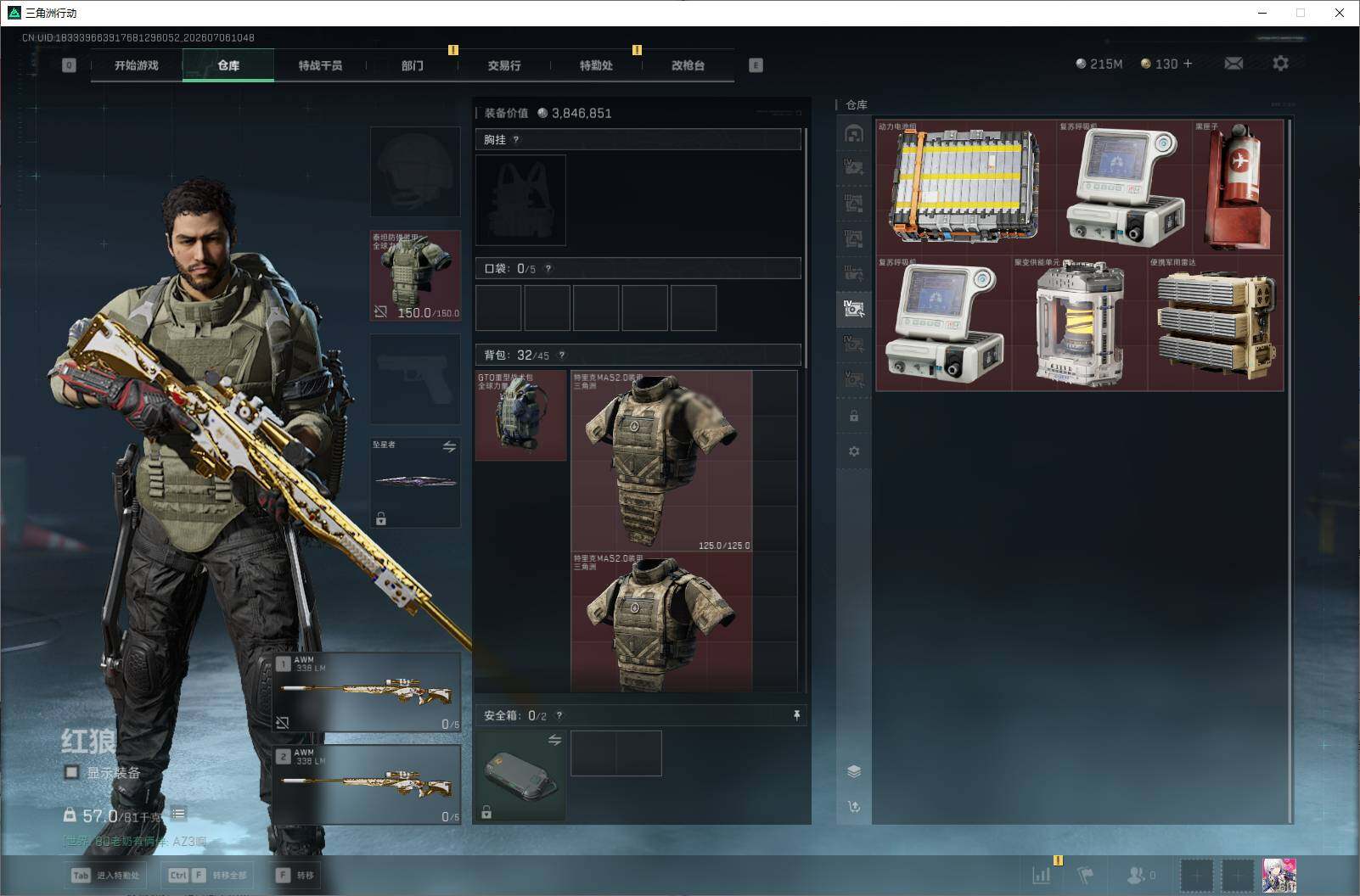This screenshot has height=896, width=1360.
Task: Click the empty helmet equipment slot
Action: tap(415, 172)
